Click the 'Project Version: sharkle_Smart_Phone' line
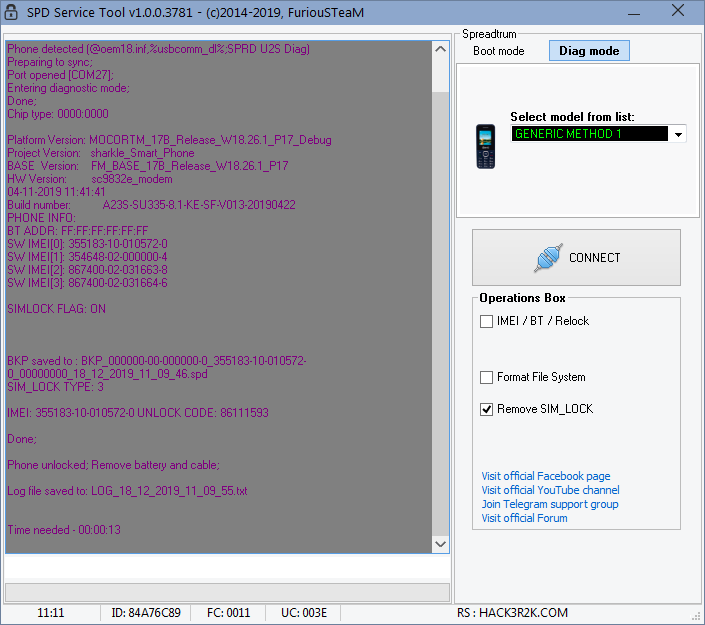The height and width of the screenshot is (625, 705). tap(101, 153)
